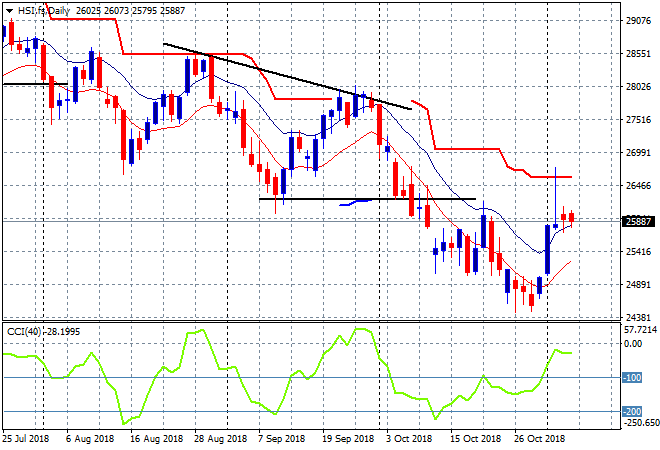Click the 15 Oct 2018 date label

click(476, 439)
